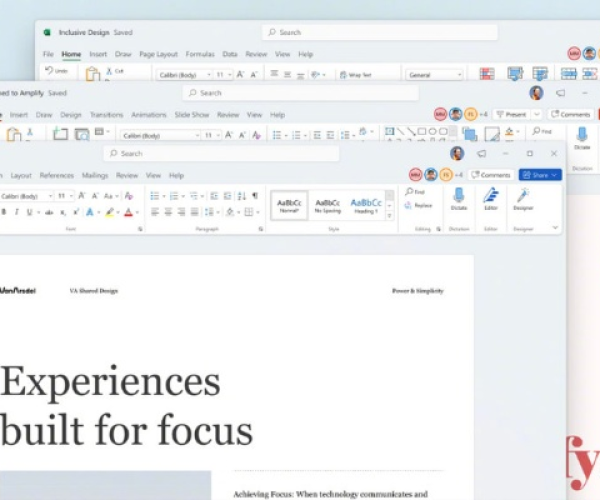
Task: Open the Editor tool in Word ribbon
Action: click(491, 196)
